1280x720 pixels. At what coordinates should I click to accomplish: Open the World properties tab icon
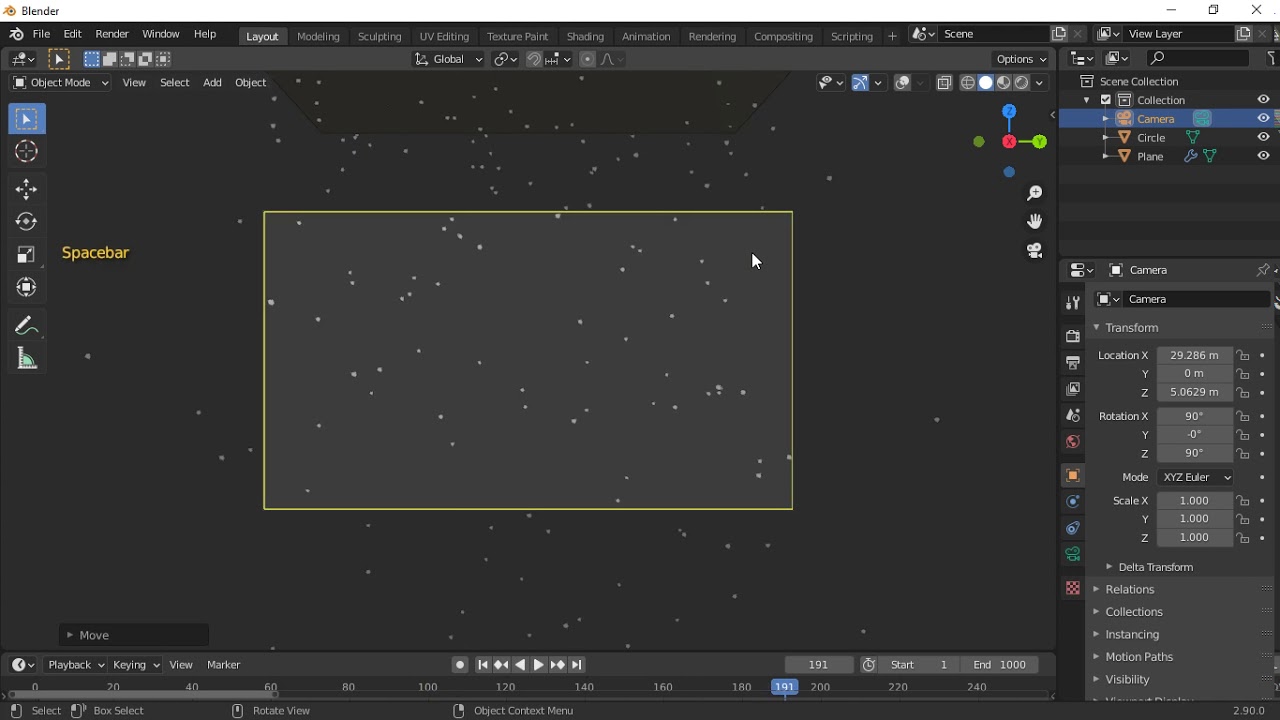(1073, 442)
